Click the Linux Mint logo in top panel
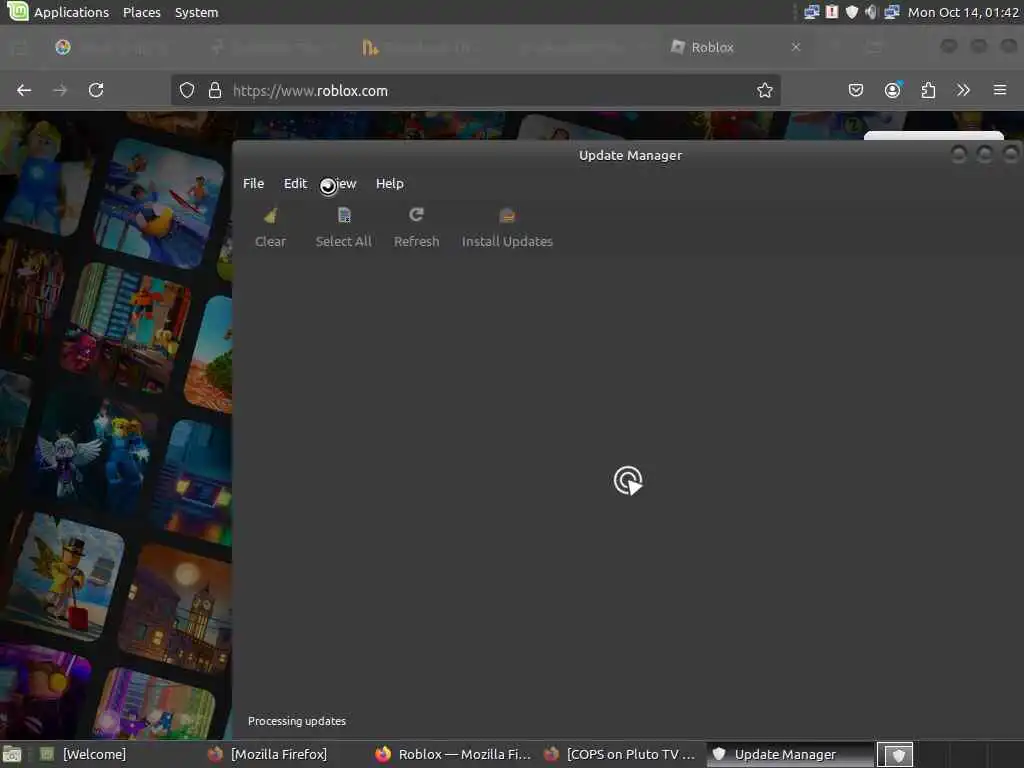This screenshot has width=1024, height=768. click(x=17, y=11)
